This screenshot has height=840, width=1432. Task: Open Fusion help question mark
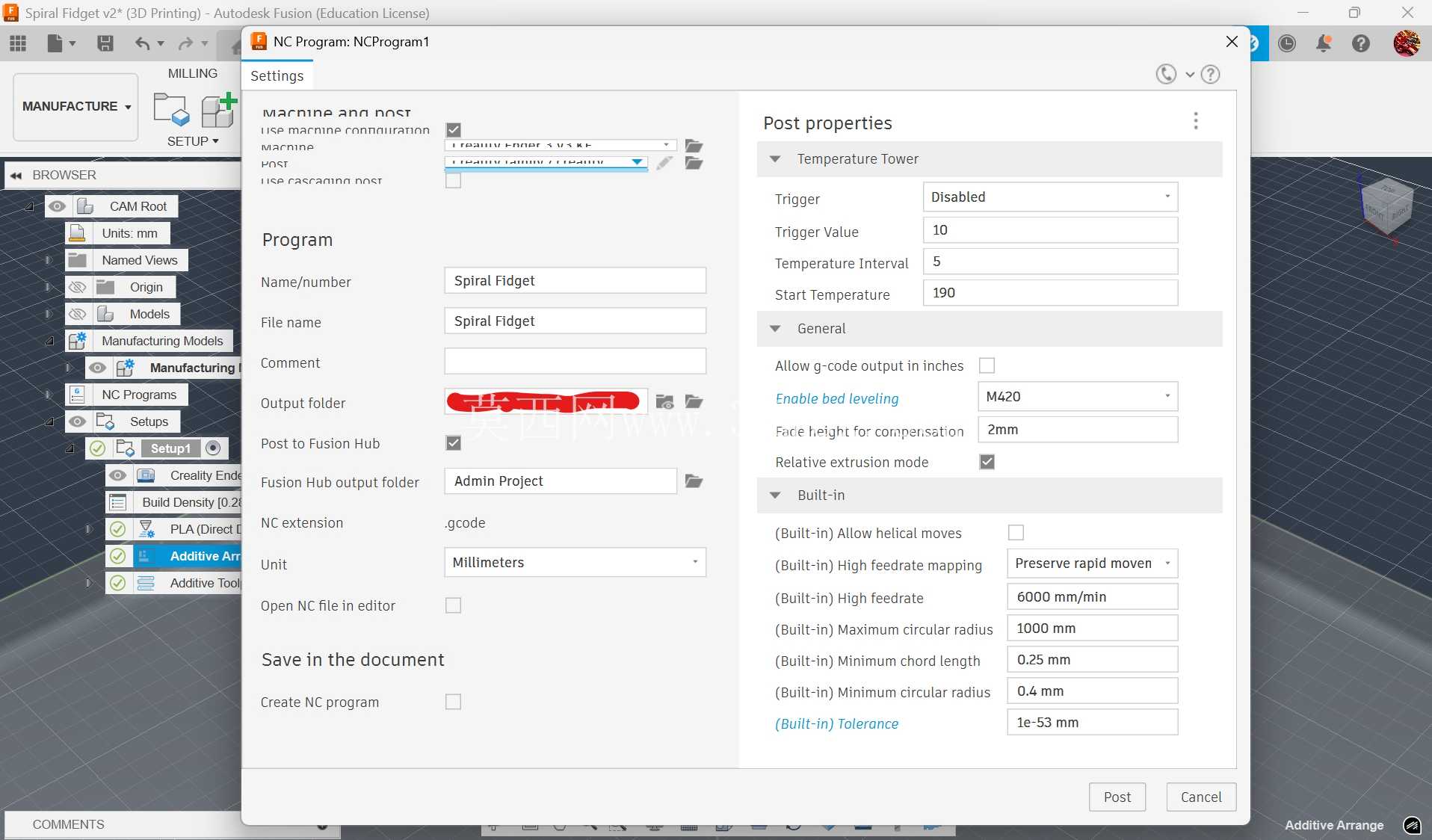[1361, 43]
